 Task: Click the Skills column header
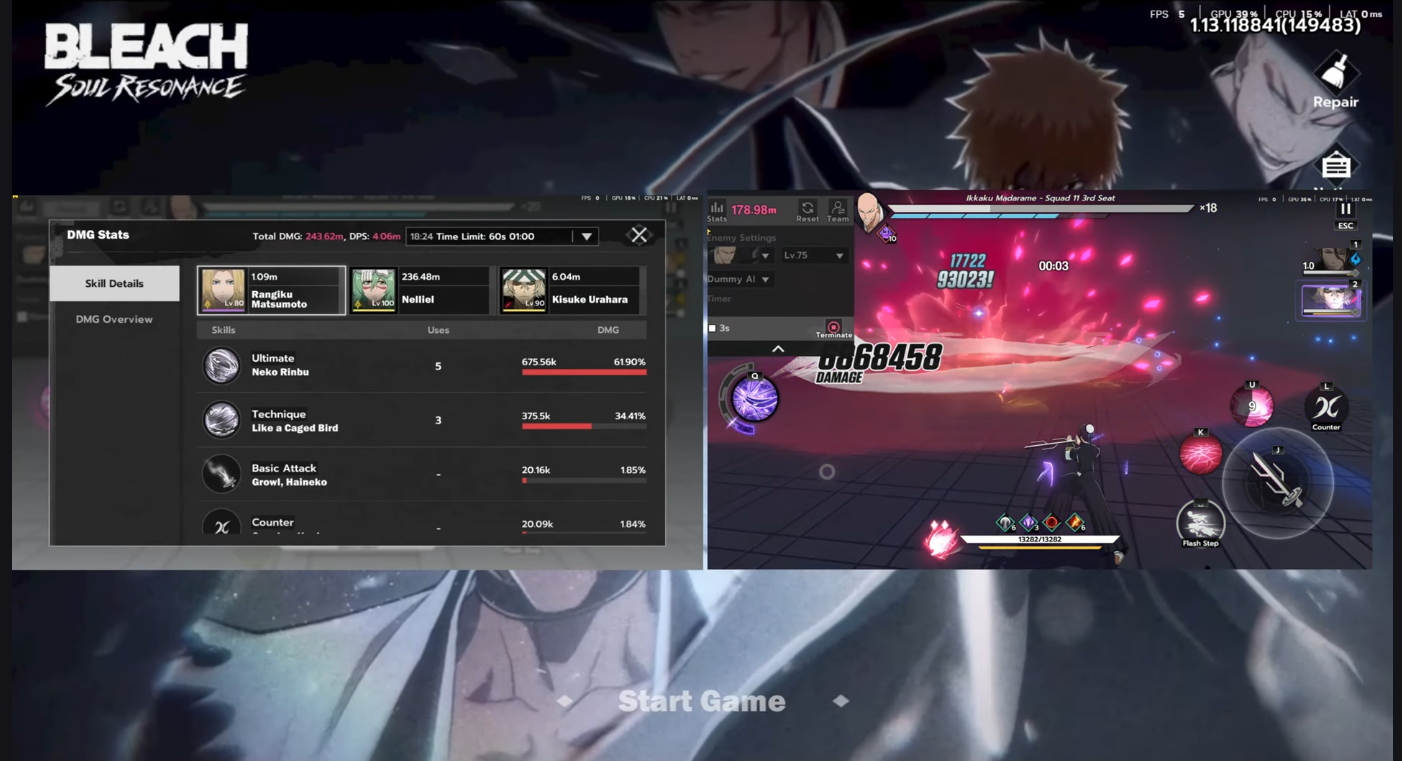click(224, 330)
